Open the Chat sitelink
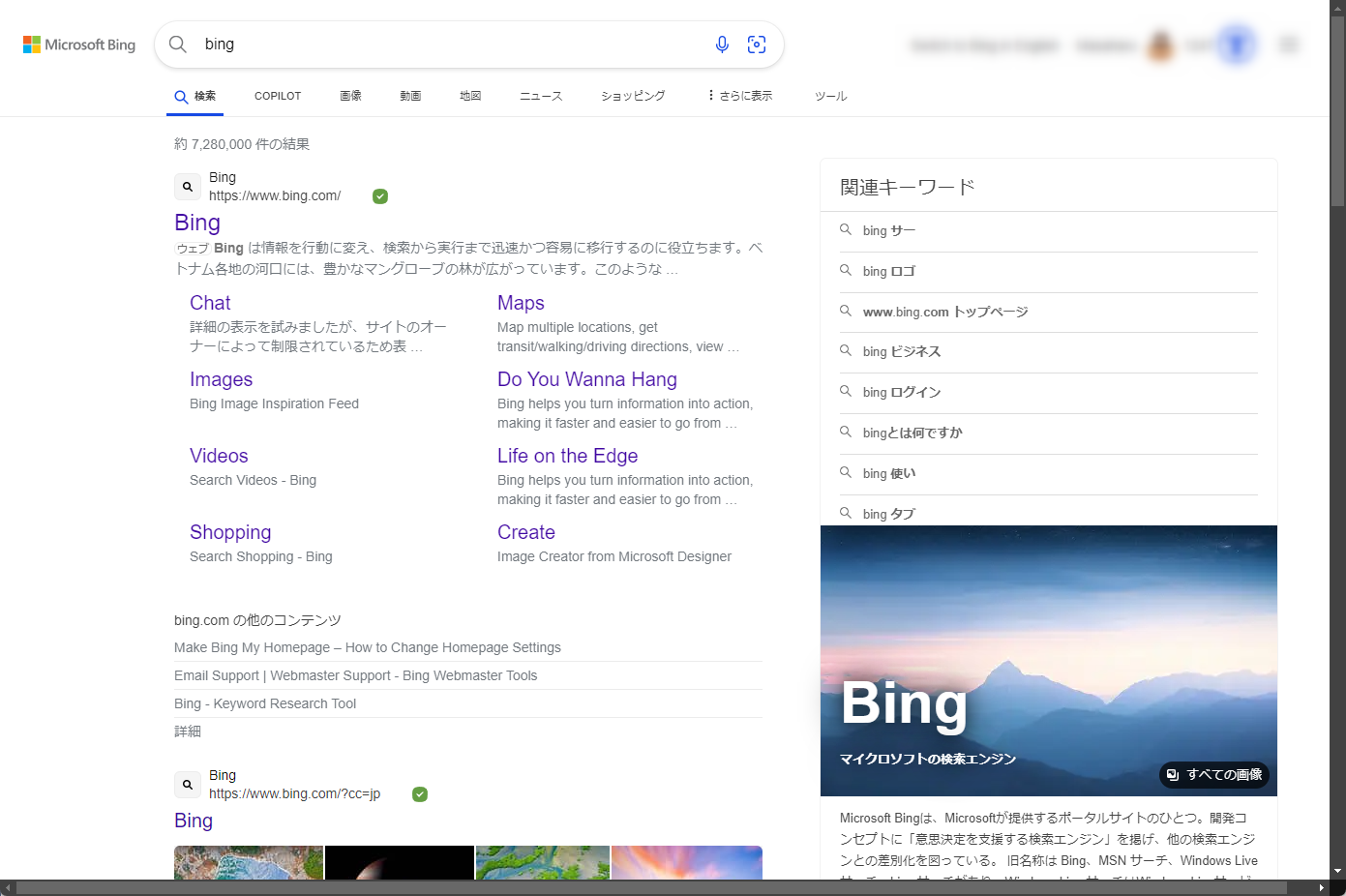 210,303
